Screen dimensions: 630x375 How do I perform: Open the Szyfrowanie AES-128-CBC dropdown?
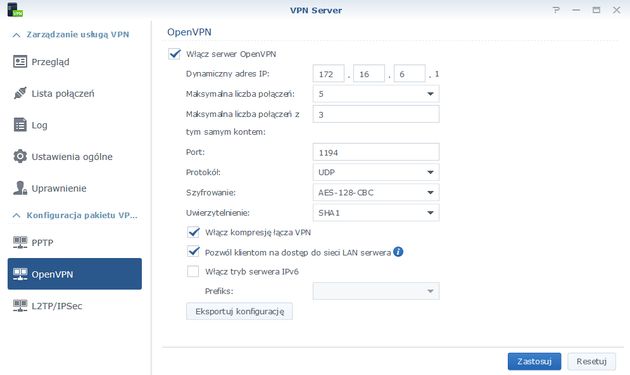click(x=376, y=193)
